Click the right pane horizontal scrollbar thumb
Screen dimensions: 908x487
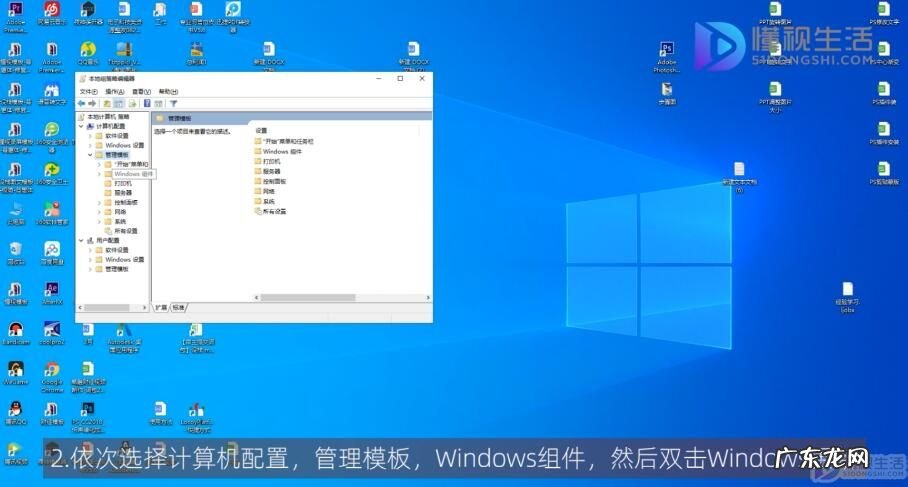coord(308,298)
